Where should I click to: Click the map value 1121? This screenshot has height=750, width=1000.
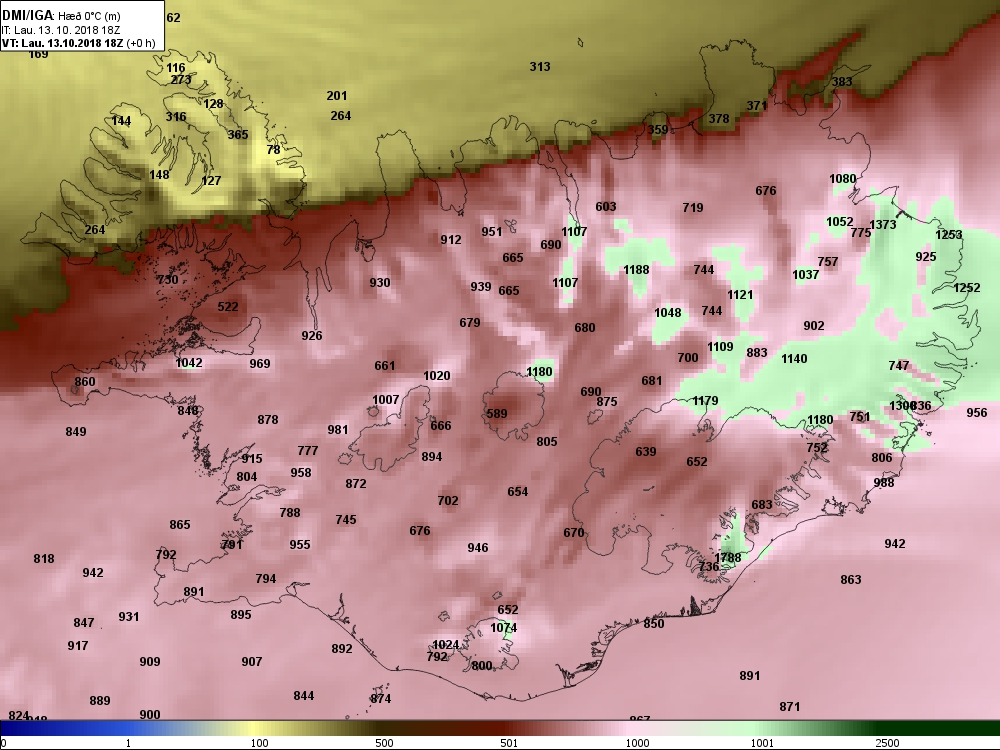point(740,295)
